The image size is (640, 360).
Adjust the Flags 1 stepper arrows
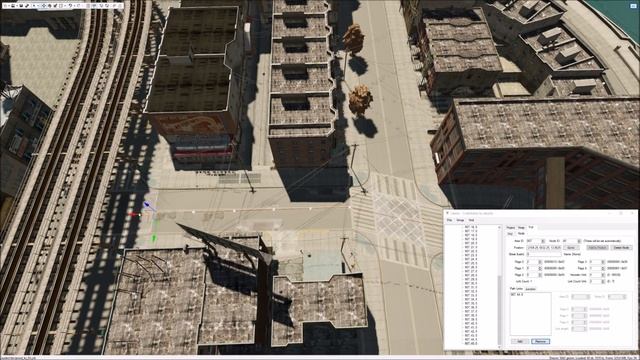540,268
